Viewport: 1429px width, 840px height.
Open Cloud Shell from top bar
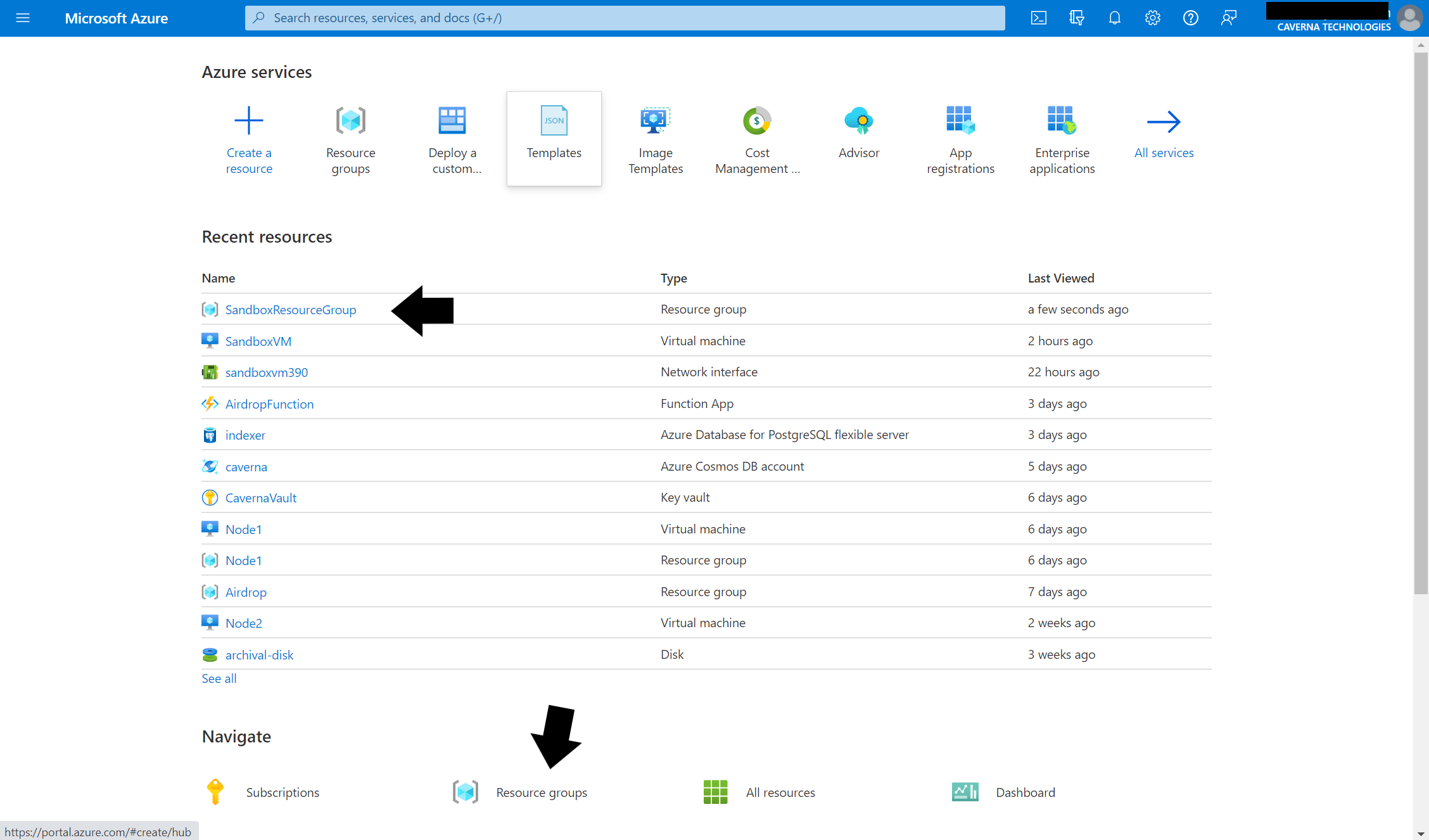point(1039,18)
